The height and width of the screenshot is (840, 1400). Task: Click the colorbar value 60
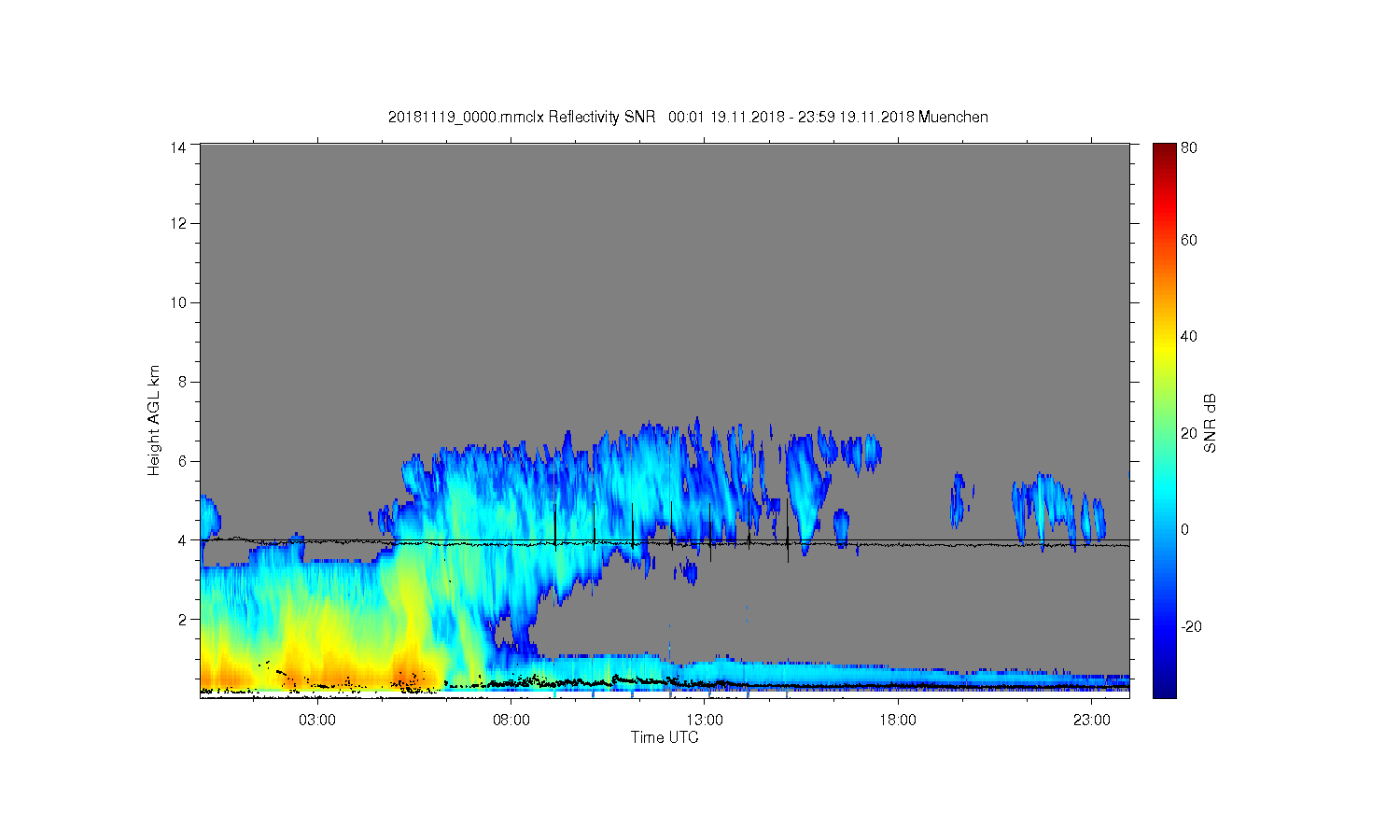[x=1189, y=241]
